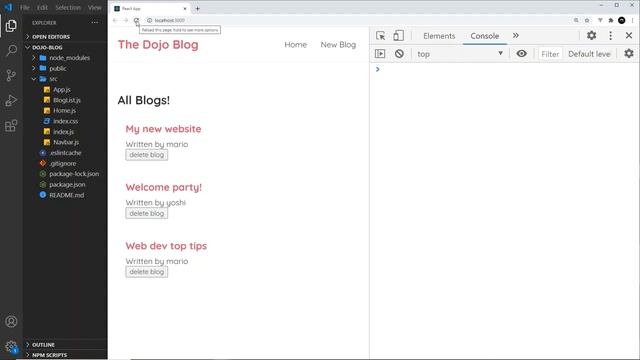This screenshot has width=640, height=360.
Task: Open App.js in the explorer
Action: tap(62, 89)
